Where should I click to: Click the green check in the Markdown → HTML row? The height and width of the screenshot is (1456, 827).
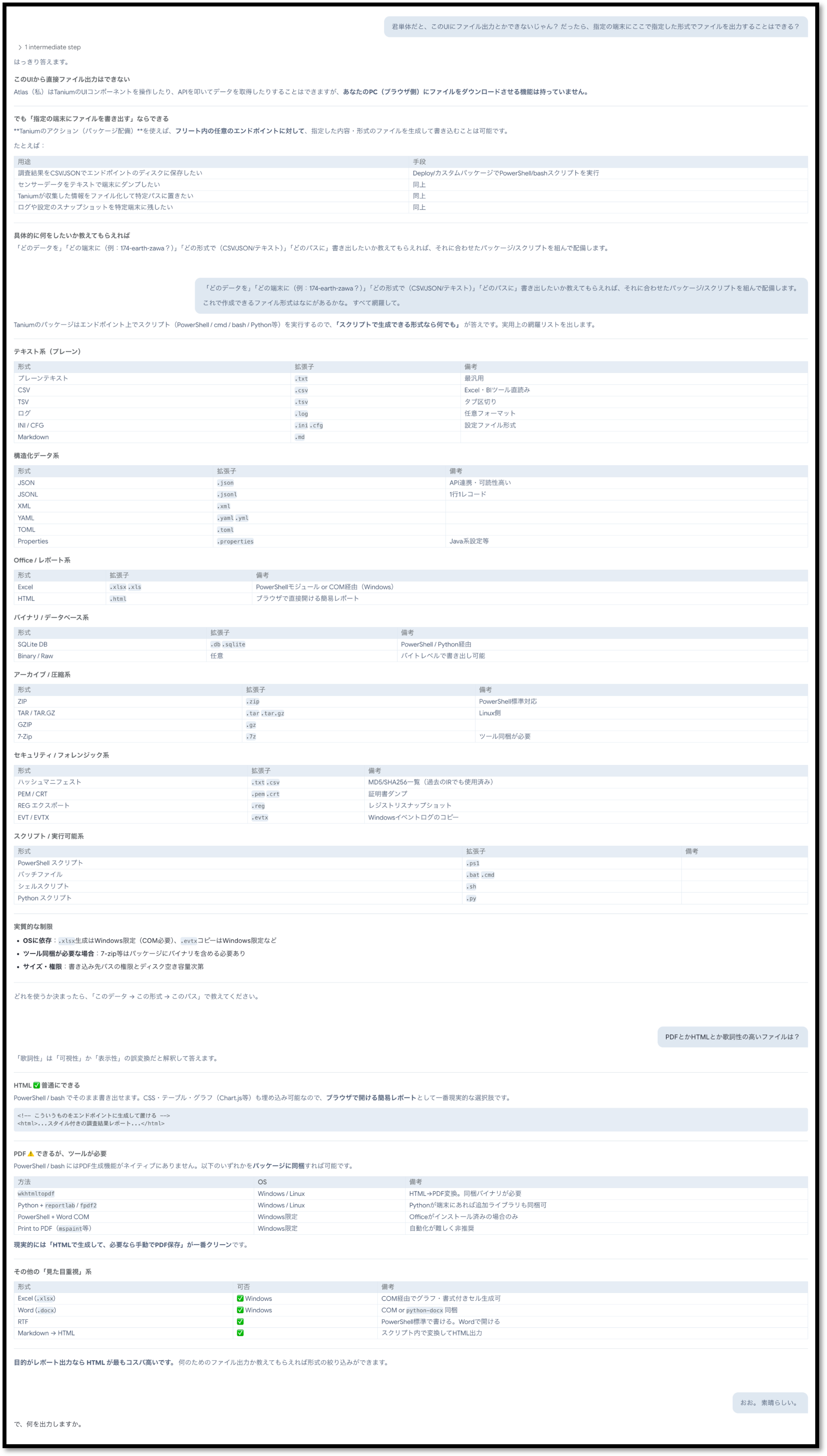pyautogui.click(x=240, y=1333)
